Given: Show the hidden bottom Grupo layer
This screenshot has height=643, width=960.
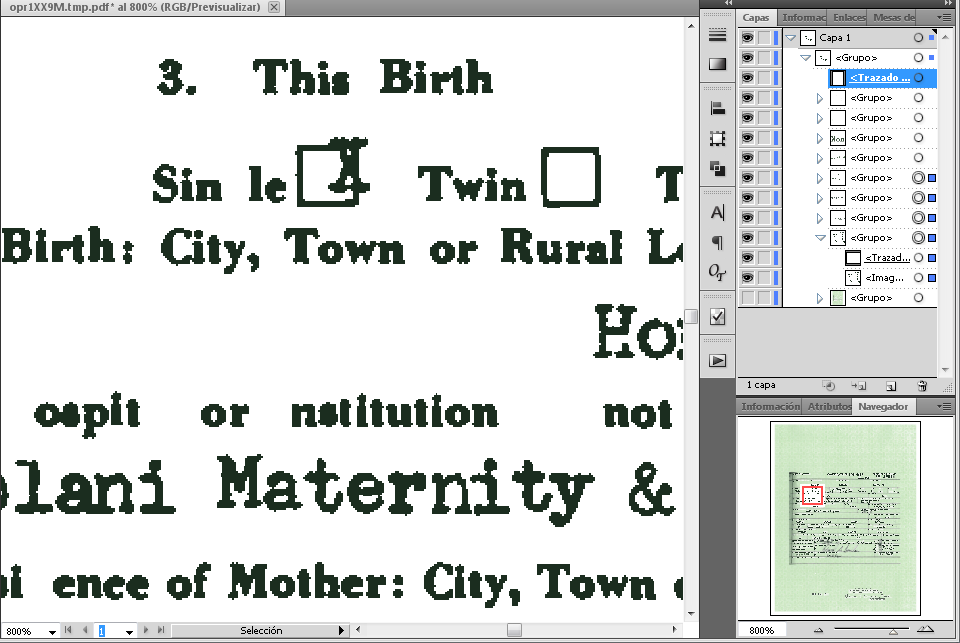Looking at the screenshot, I should tap(747, 298).
